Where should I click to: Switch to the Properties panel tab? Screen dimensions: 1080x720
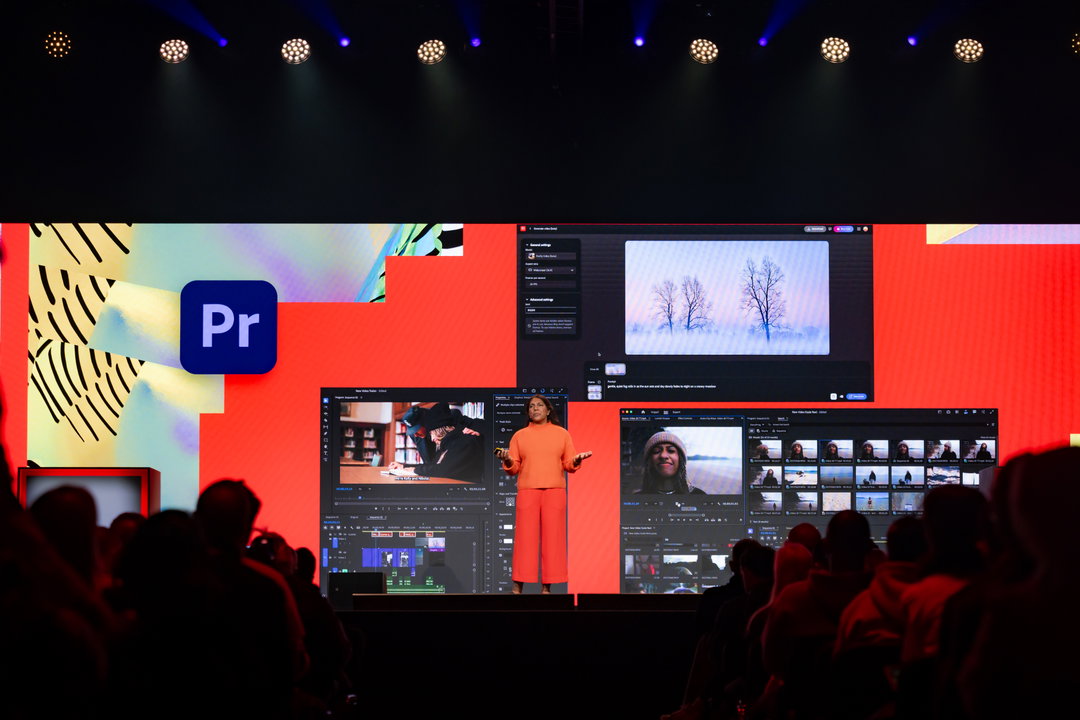coord(502,398)
